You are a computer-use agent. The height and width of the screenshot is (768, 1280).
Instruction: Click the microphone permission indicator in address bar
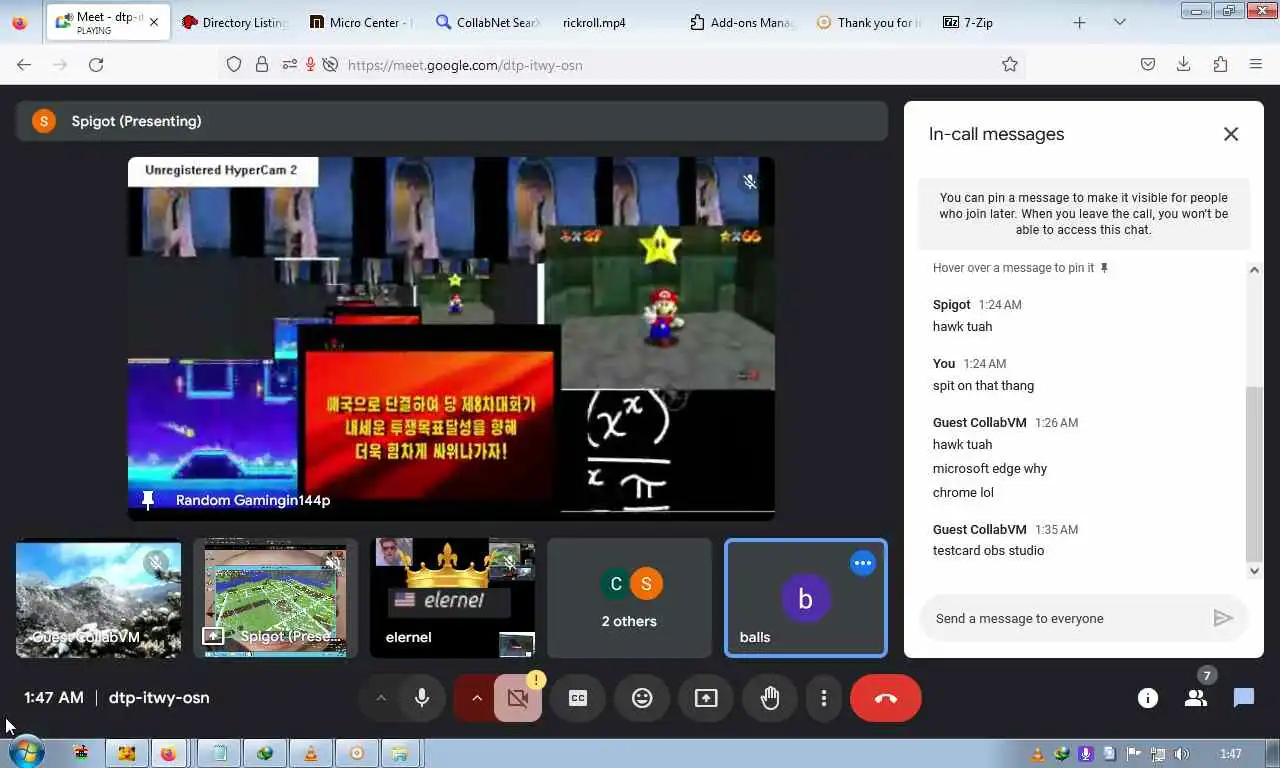pyautogui.click(x=310, y=64)
